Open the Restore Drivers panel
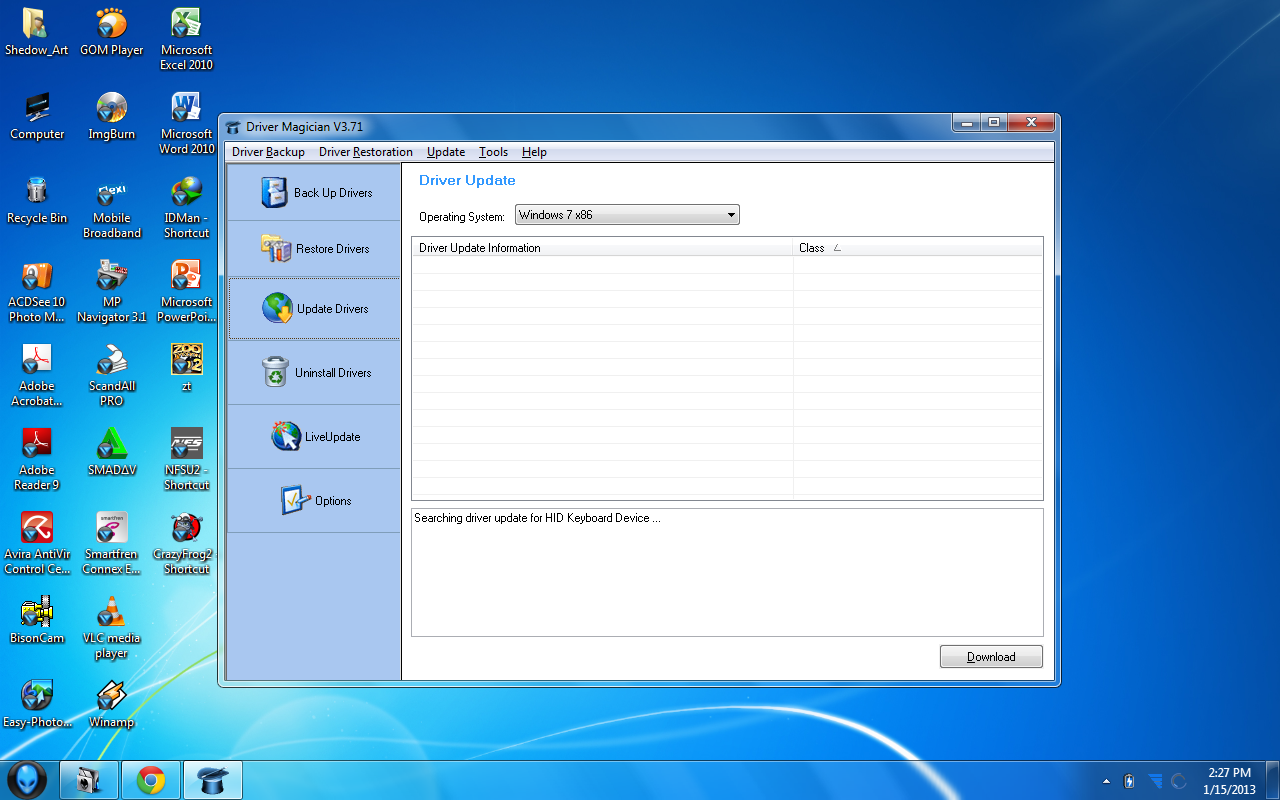Image resolution: width=1280 pixels, height=800 pixels. (314, 248)
